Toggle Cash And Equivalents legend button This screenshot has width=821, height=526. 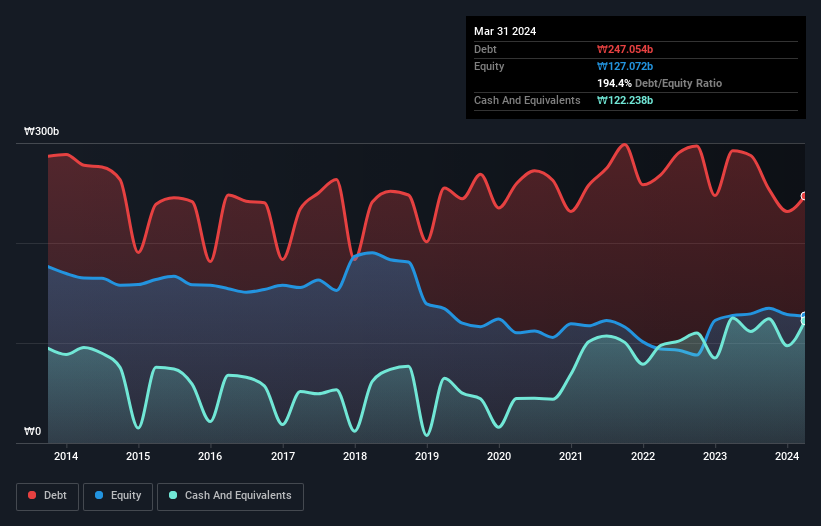click(x=230, y=496)
